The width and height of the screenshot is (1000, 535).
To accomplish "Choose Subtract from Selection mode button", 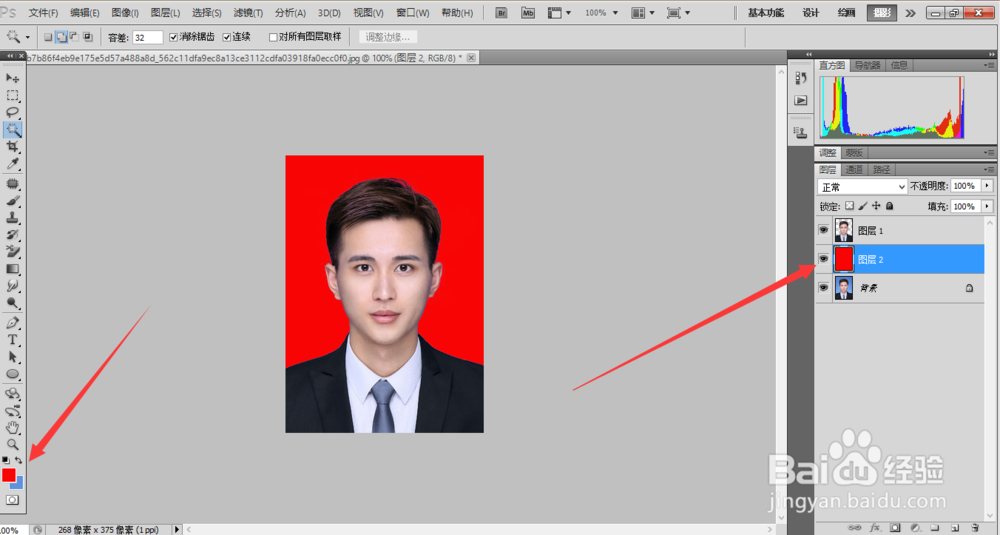I will point(74,38).
